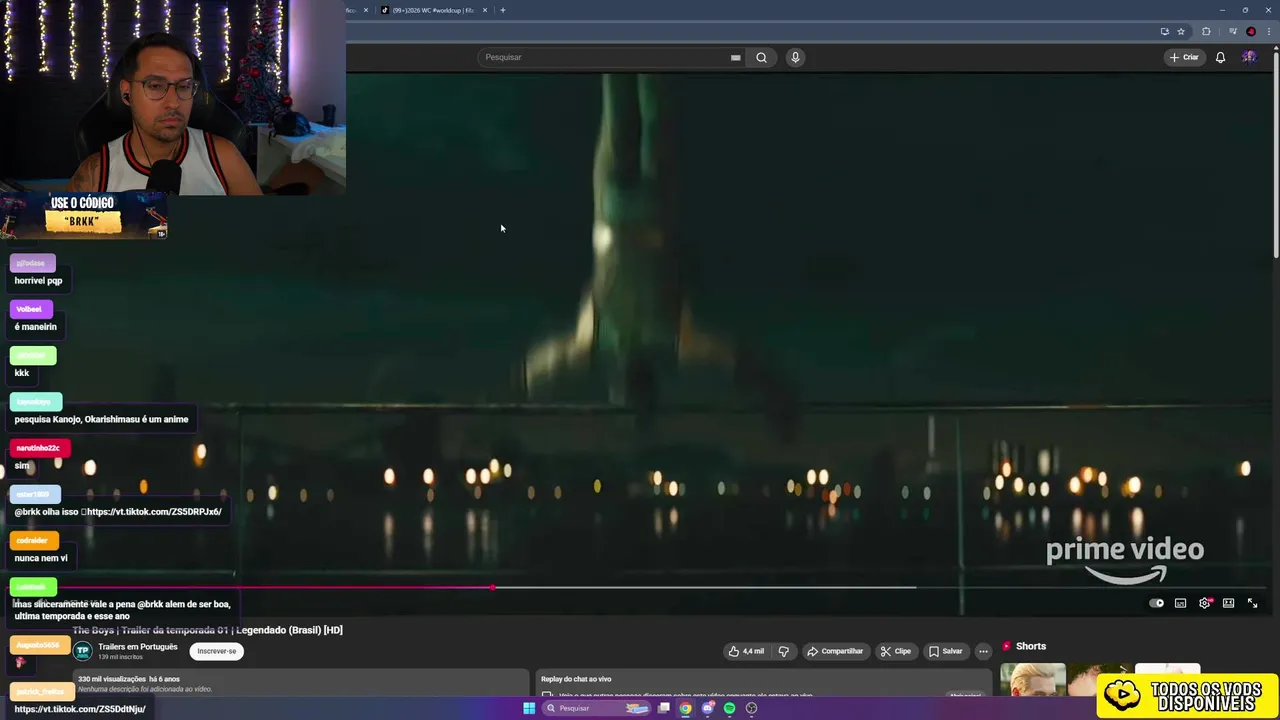Subscribe with the Inscrever-se button
1280x720 pixels.
[217, 651]
